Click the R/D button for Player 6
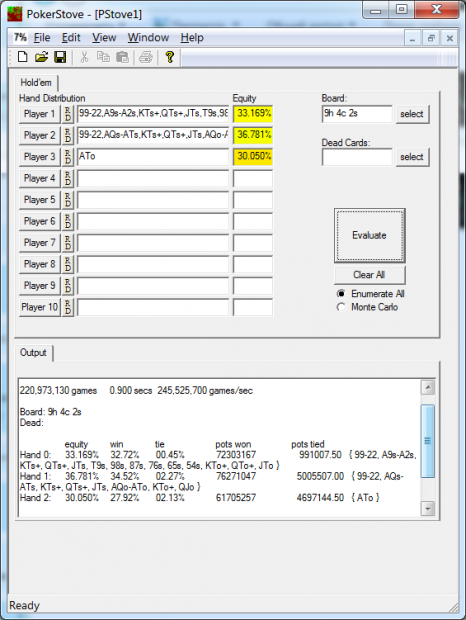 click(68, 221)
